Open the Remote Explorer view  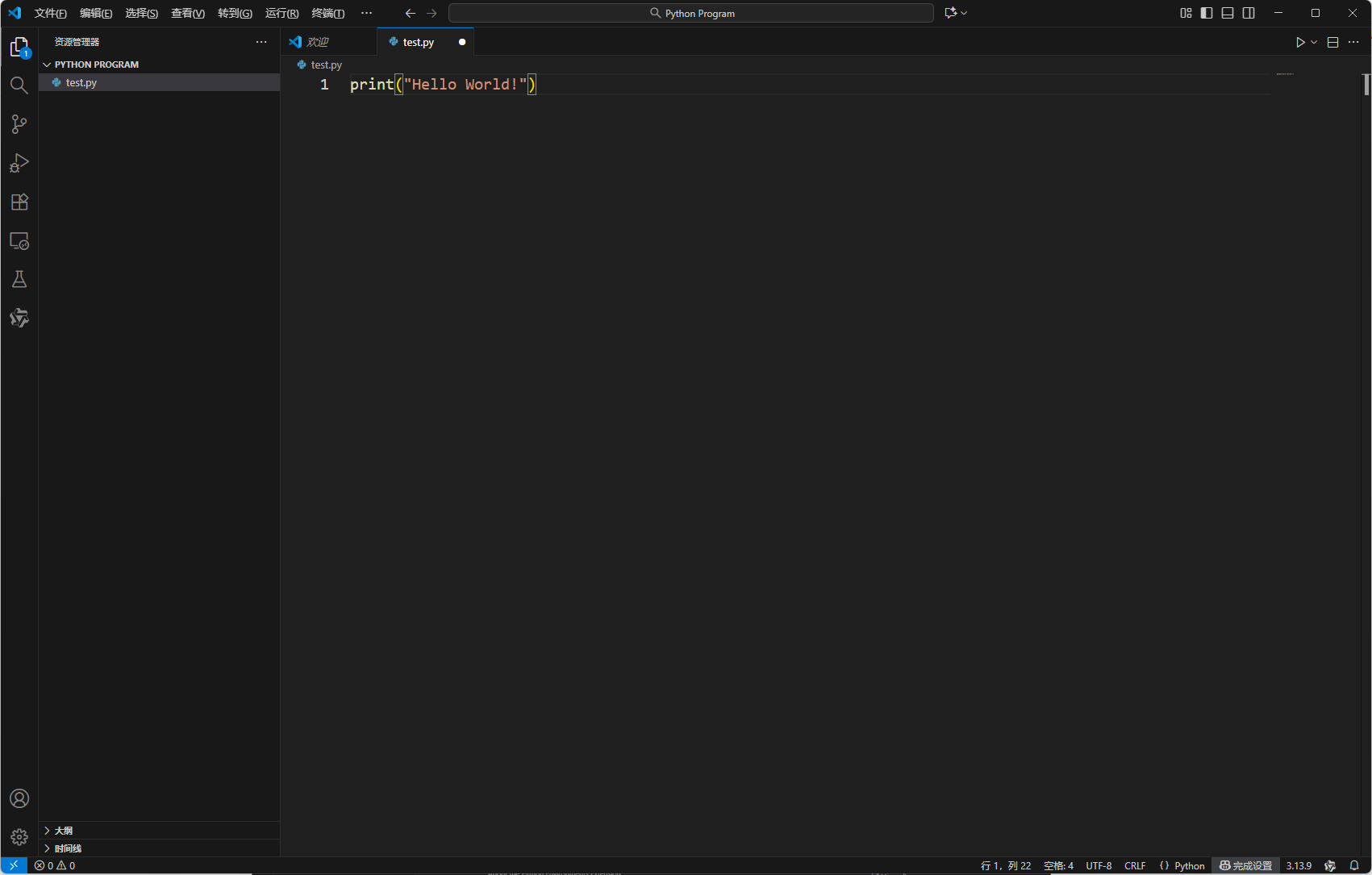point(19,241)
